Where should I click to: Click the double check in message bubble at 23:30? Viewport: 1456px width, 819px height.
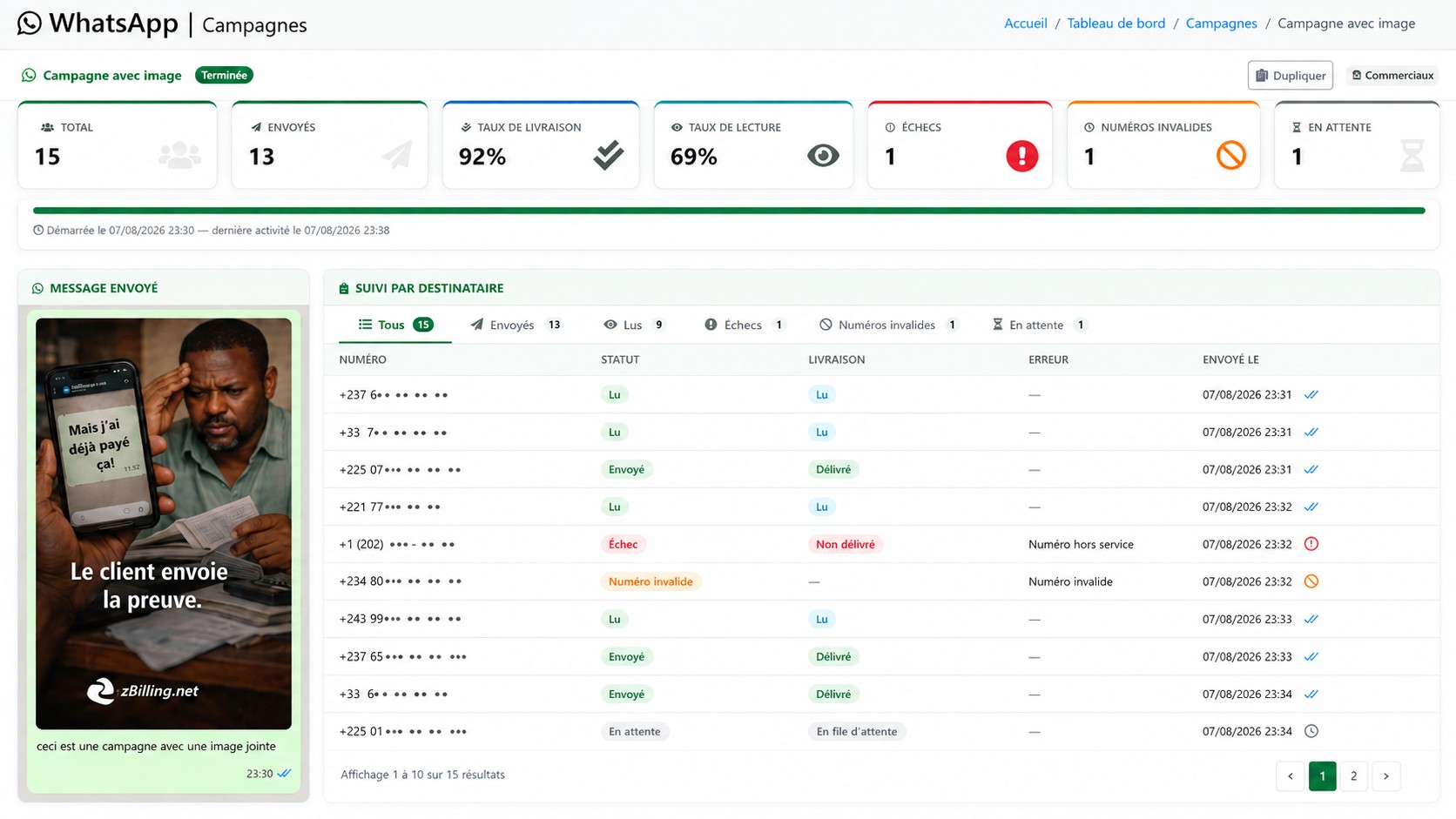click(284, 773)
